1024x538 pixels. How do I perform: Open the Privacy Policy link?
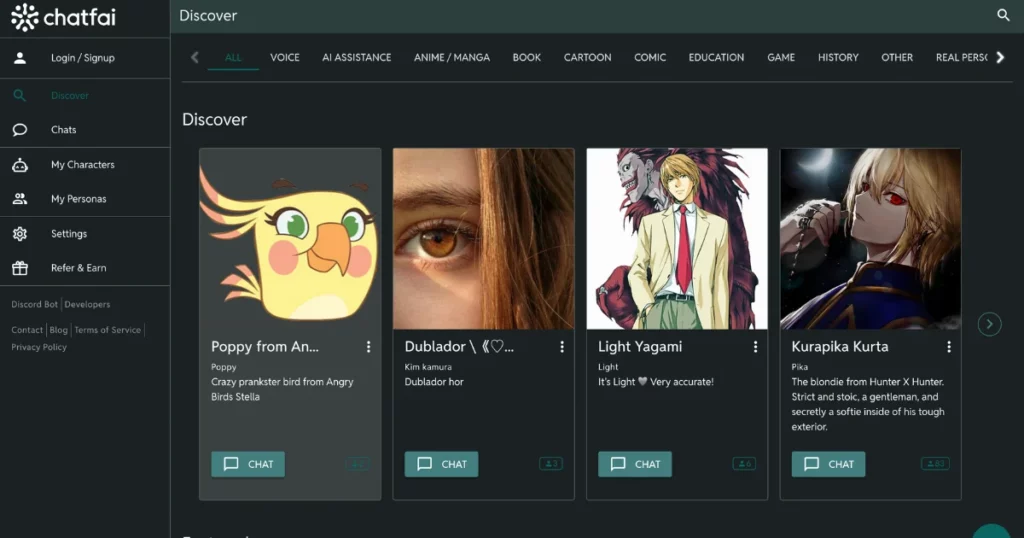coord(39,347)
